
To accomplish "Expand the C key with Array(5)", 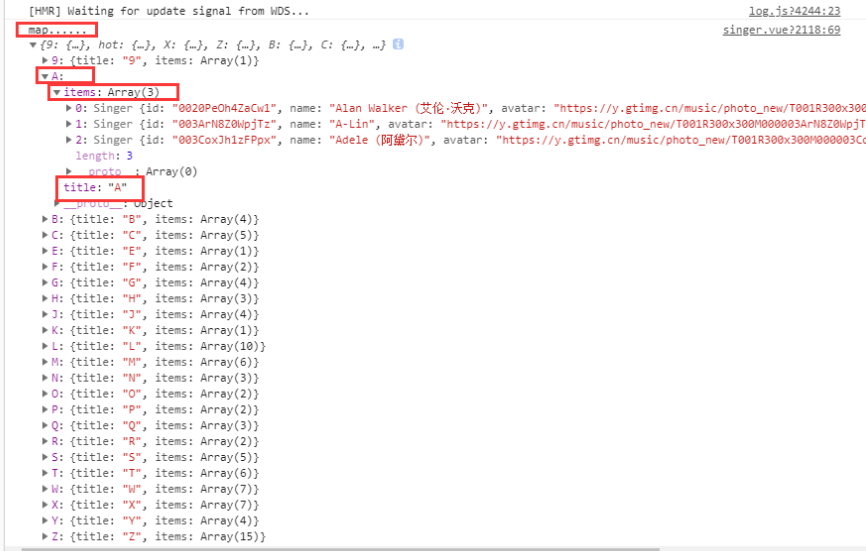I will coord(45,235).
